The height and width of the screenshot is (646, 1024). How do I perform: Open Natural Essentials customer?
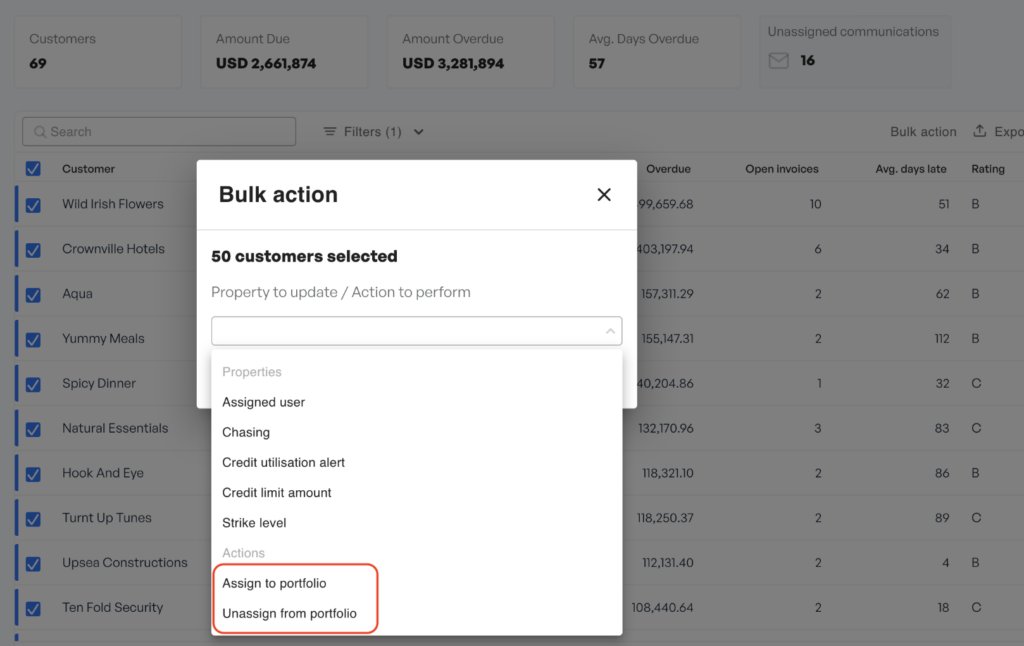pyautogui.click(x=115, y=428)
